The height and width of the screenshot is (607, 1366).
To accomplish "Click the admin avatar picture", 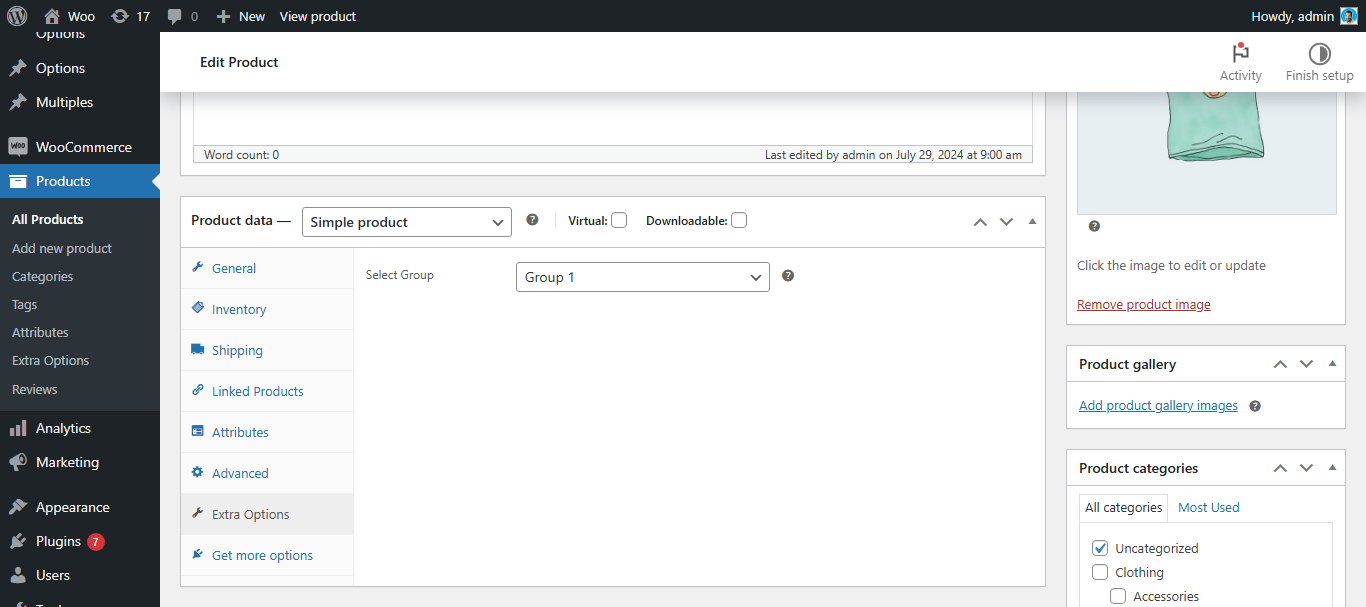I will (1349, 16).
